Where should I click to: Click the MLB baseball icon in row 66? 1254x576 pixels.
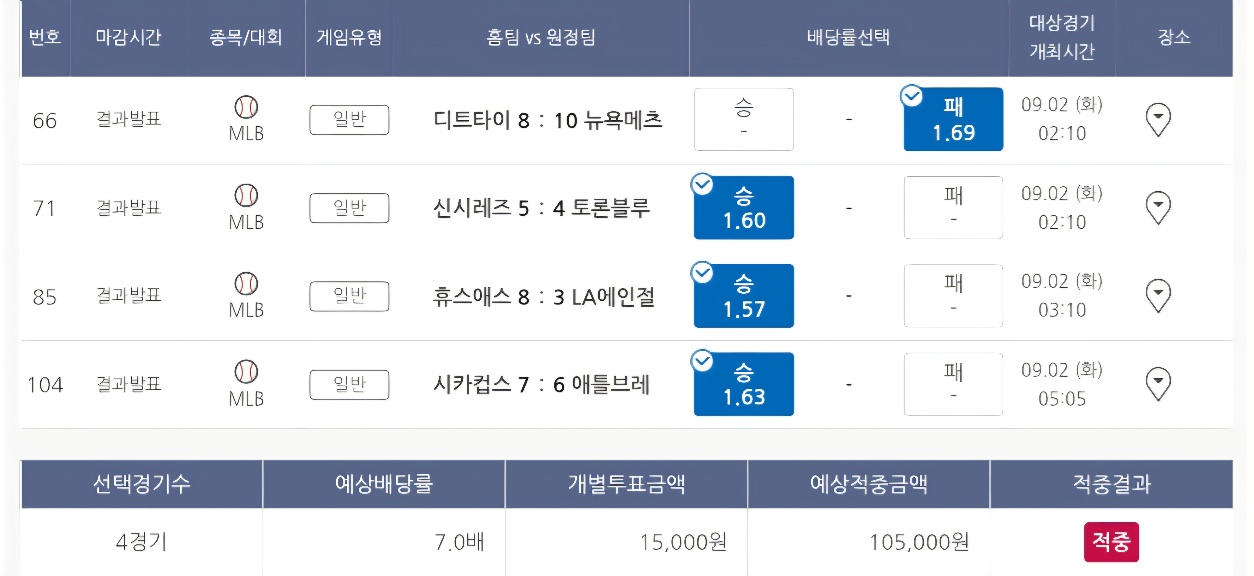[x=246, y=107]
